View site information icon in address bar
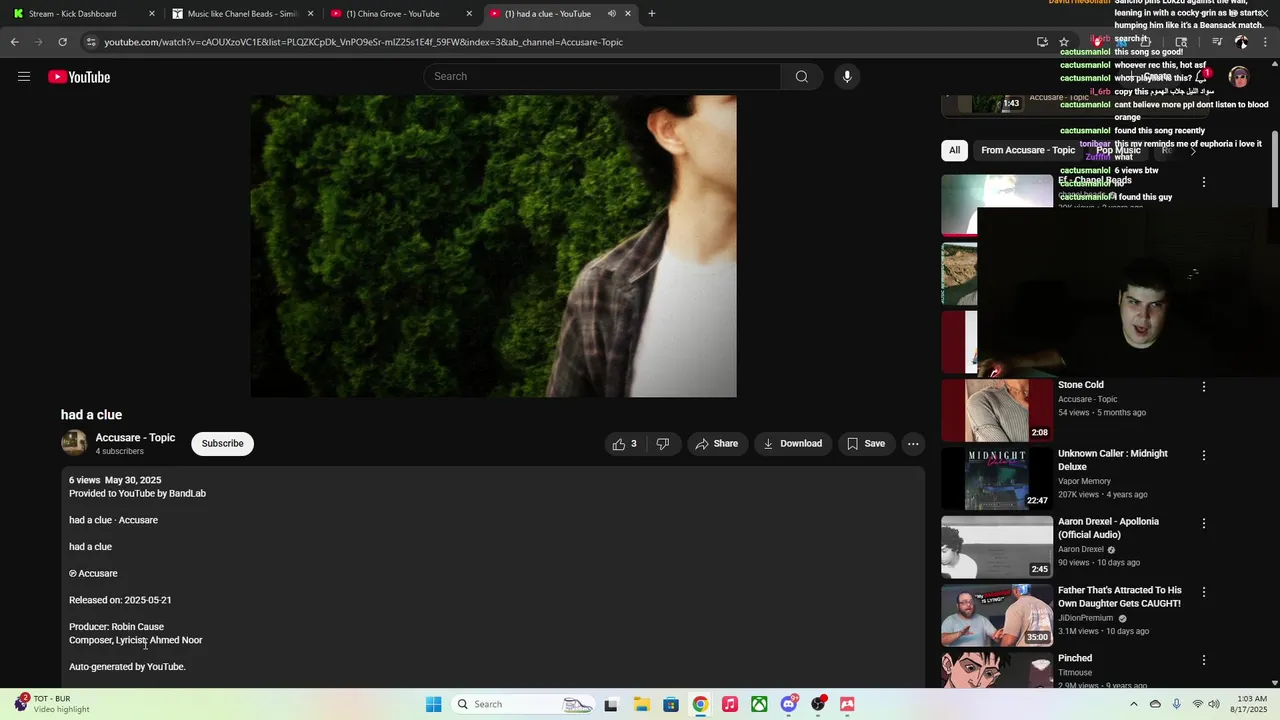The image size is (1280, 720). pyautogui.click(x=91, y=42)
